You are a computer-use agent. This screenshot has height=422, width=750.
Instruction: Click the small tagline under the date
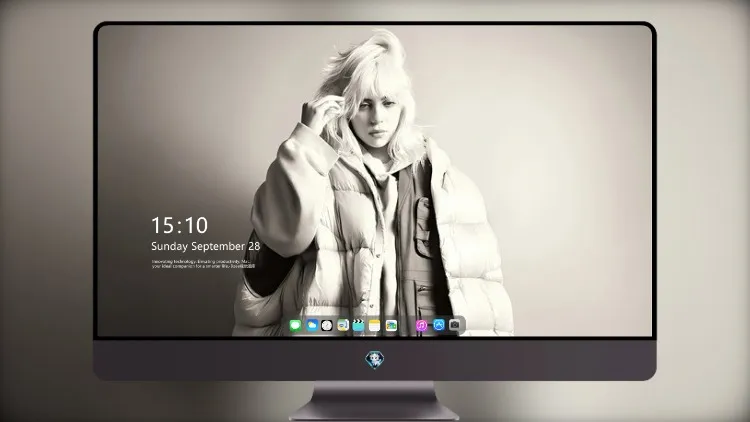tap(203, 264)
